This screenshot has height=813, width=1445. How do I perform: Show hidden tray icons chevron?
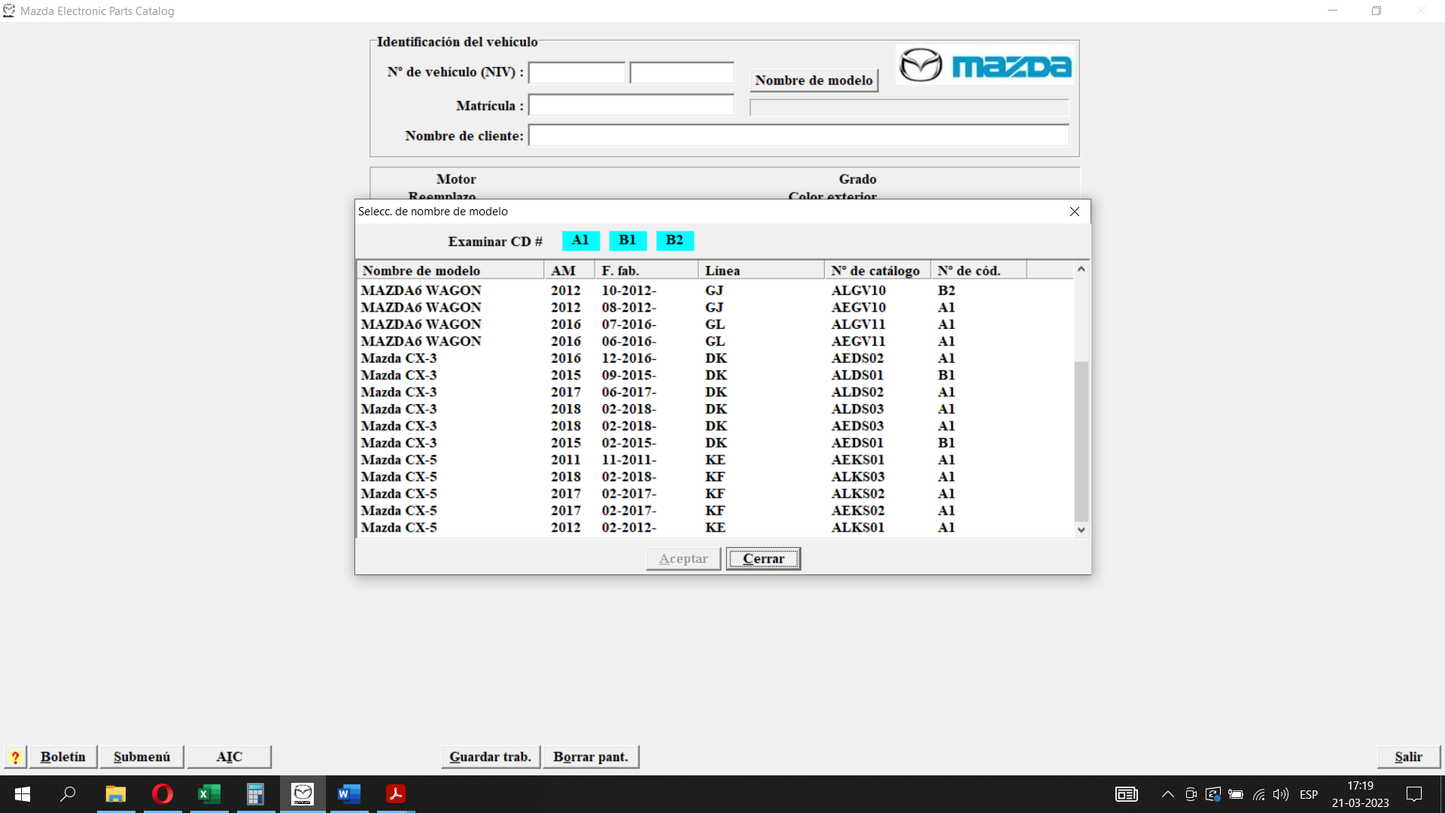coord(1167,794)
